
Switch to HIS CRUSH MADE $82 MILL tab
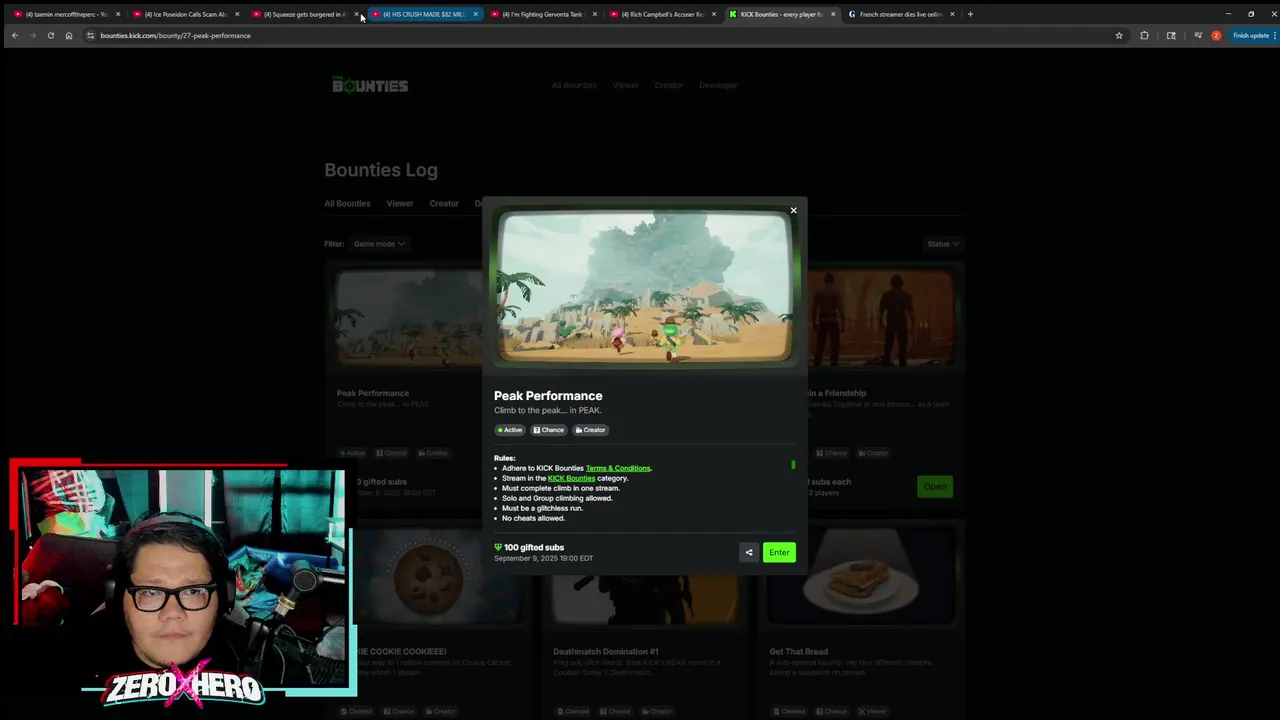424,14
